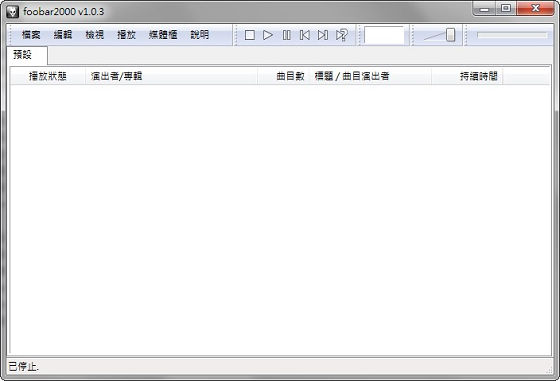
Task: Click the volume slider handle
Action: coord(450,35)
